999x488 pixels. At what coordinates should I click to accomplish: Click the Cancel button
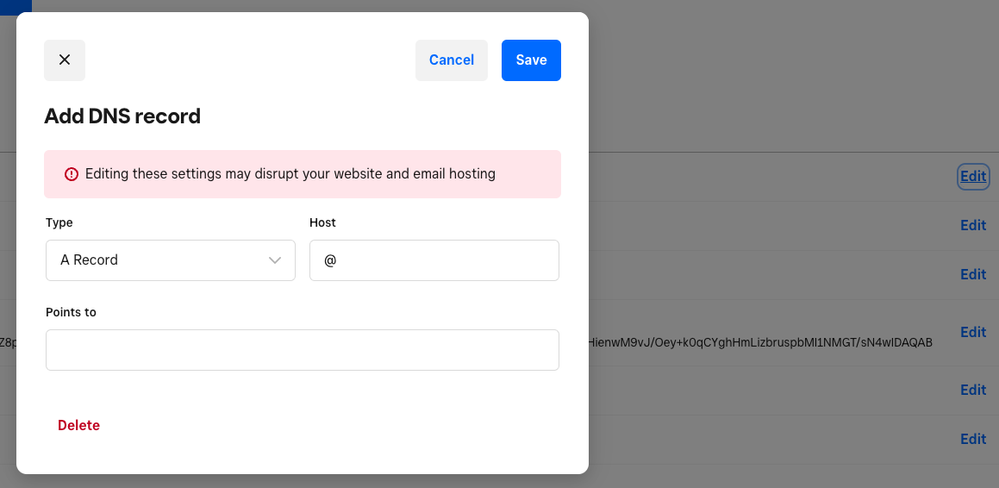451,60
